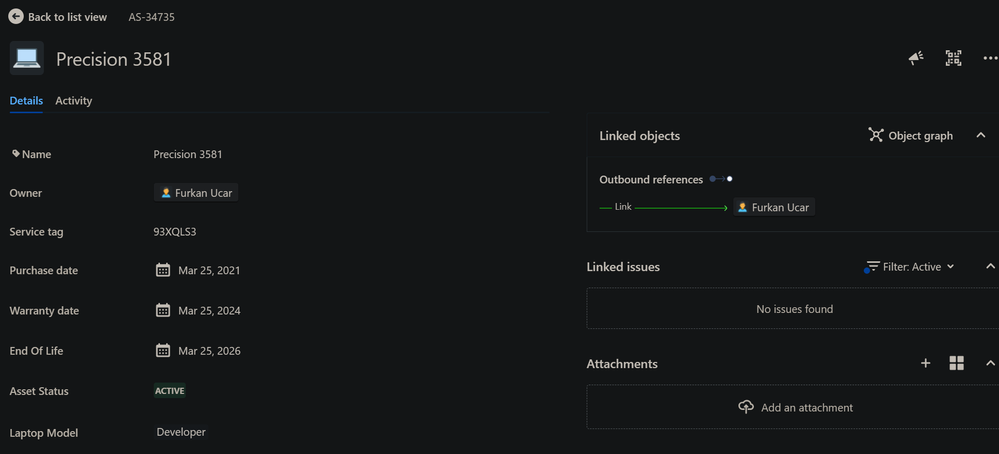
Task: Click the tag icon beside Name
Action: (15, 153)
